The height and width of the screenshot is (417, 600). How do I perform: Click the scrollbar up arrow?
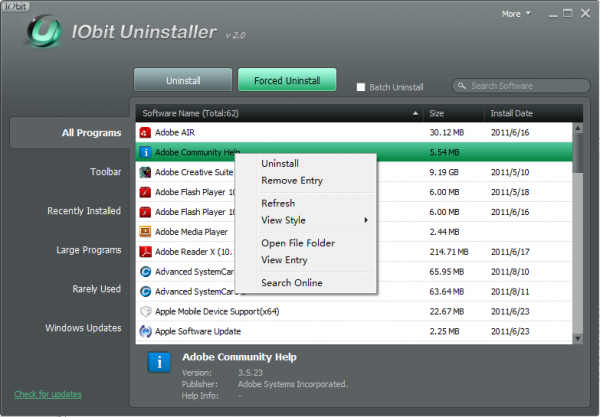click(x=578, y=128)
